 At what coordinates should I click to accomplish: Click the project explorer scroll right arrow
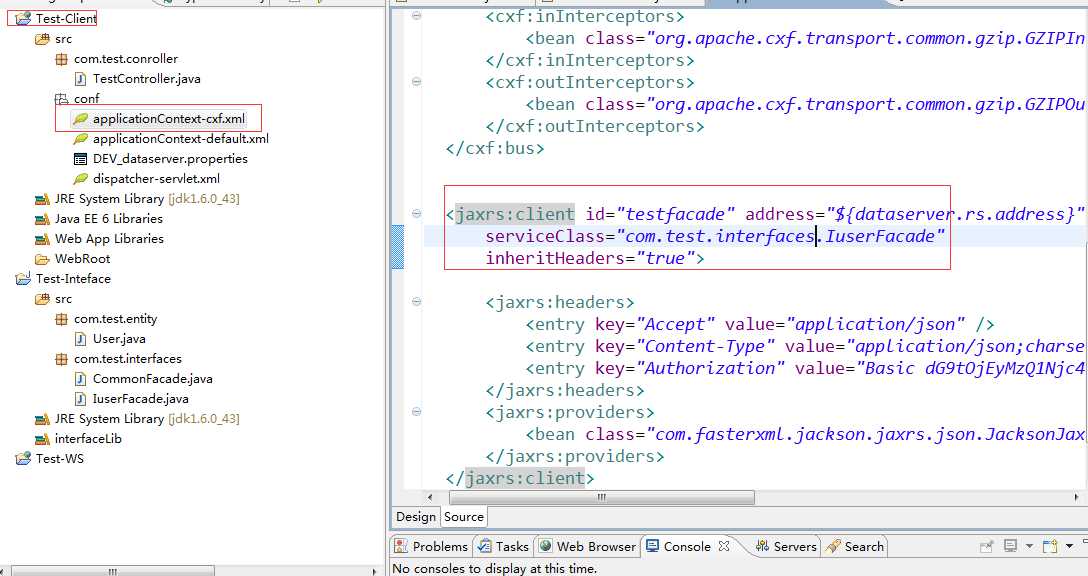tap(374, 571)
